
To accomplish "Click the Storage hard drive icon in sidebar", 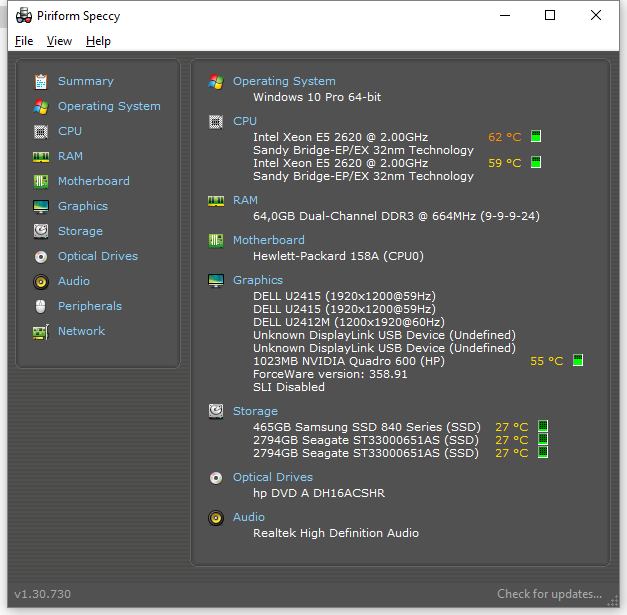I will 41,232.
